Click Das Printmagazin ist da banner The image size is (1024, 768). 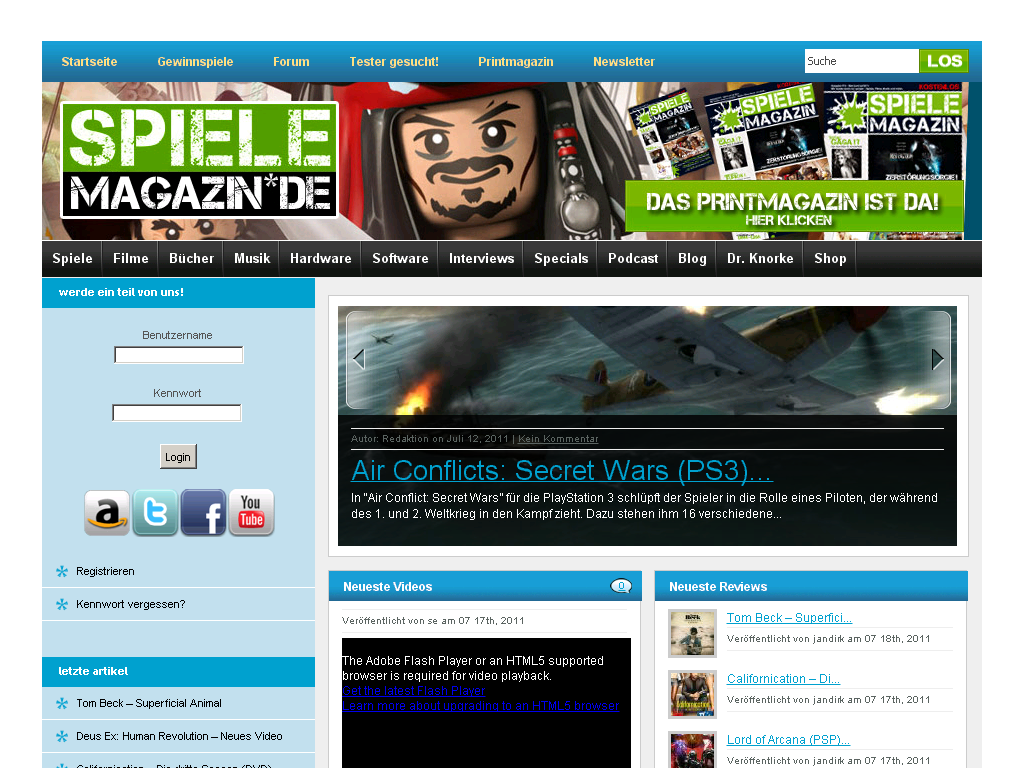(794, 207)
